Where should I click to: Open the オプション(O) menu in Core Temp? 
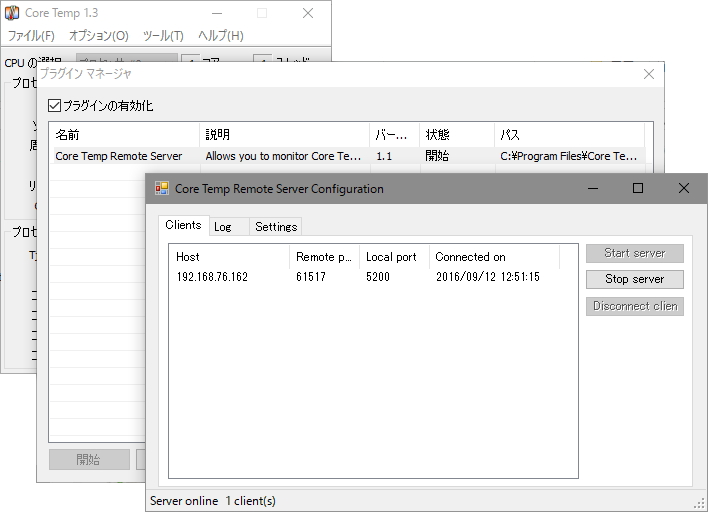point(98,36)
